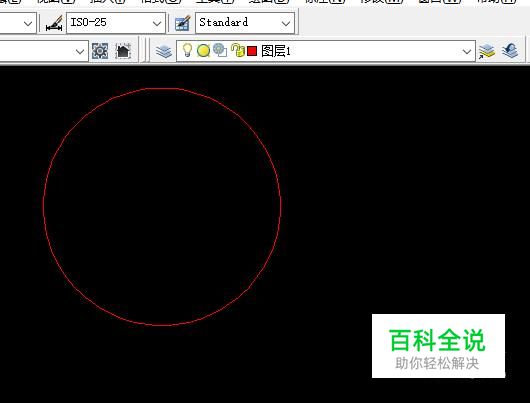Click the house-shaped workspace icon
The height and width of the screenshot is (403, 530).
click(123, 51)
